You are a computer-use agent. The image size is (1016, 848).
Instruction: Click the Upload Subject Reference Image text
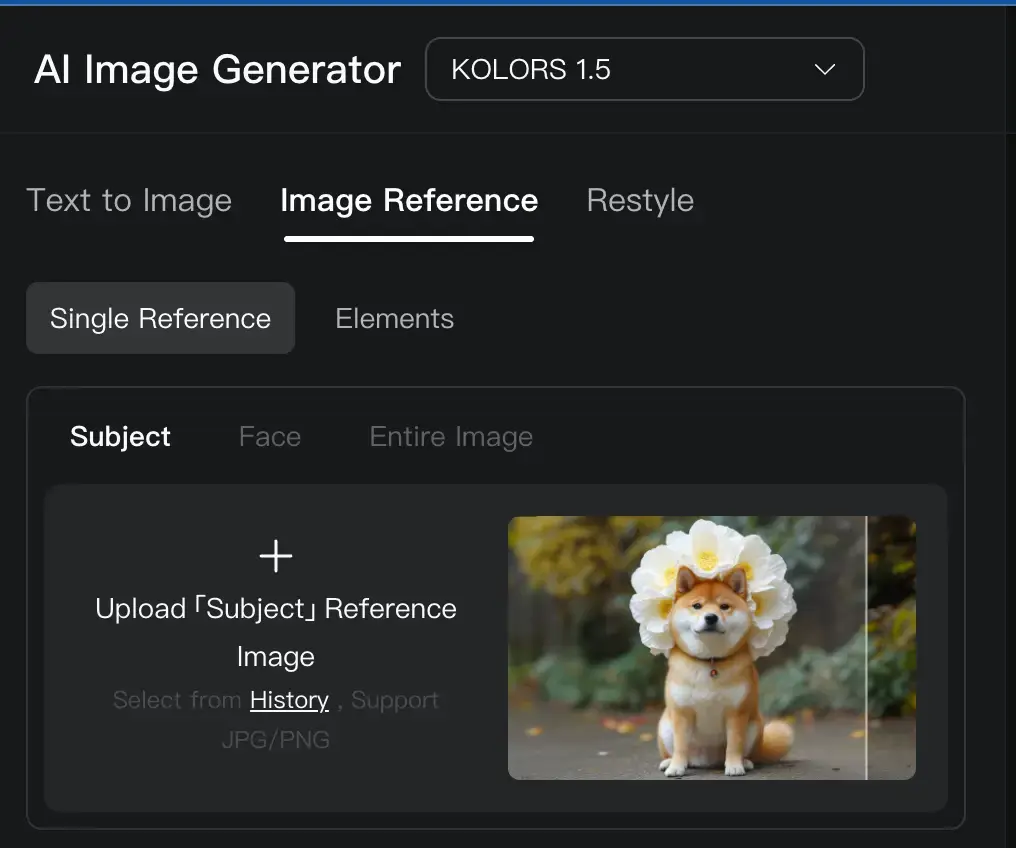[x=276, y=632]
